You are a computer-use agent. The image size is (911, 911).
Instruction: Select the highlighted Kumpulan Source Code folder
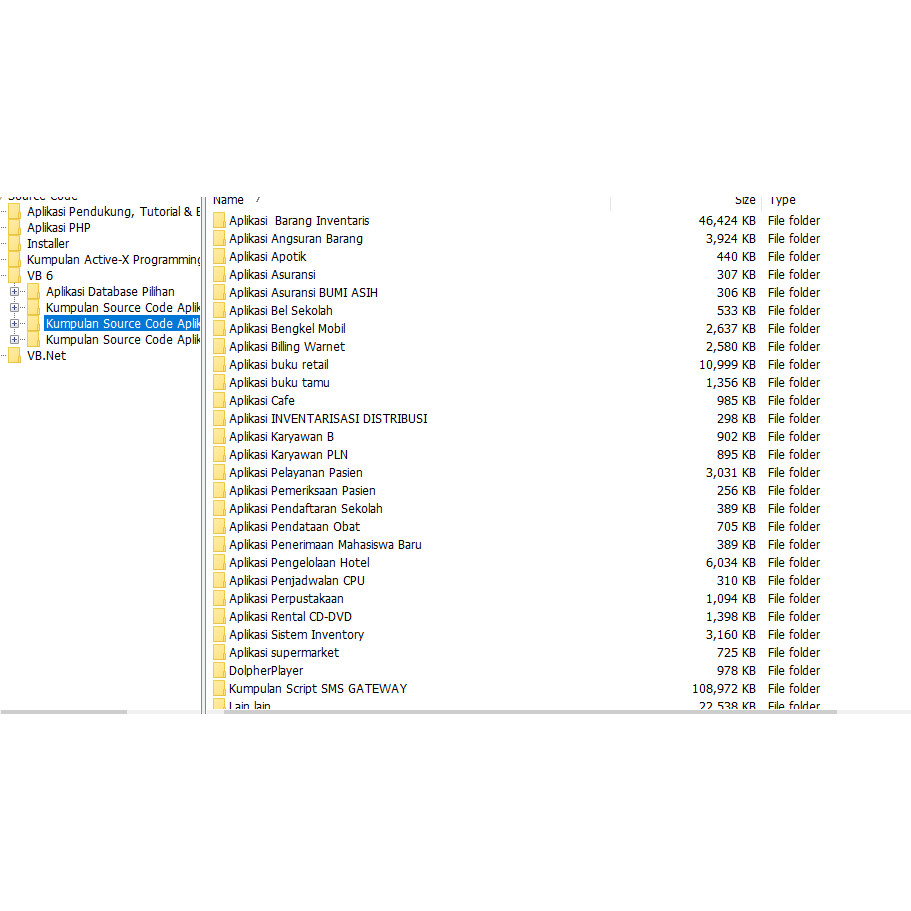[x=122, y=323]
